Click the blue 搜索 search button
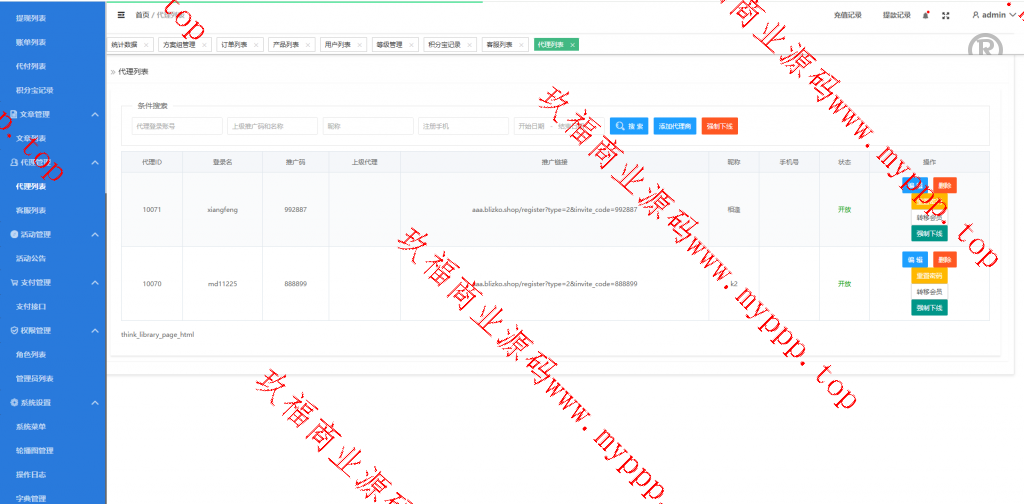Screen dimensions: 1024x504 629,126
